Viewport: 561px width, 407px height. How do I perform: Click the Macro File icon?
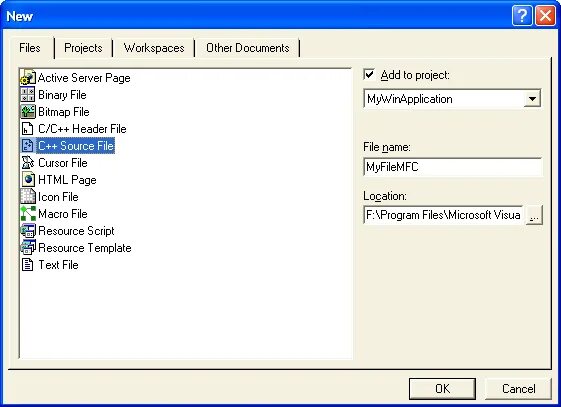click(28, 214)
